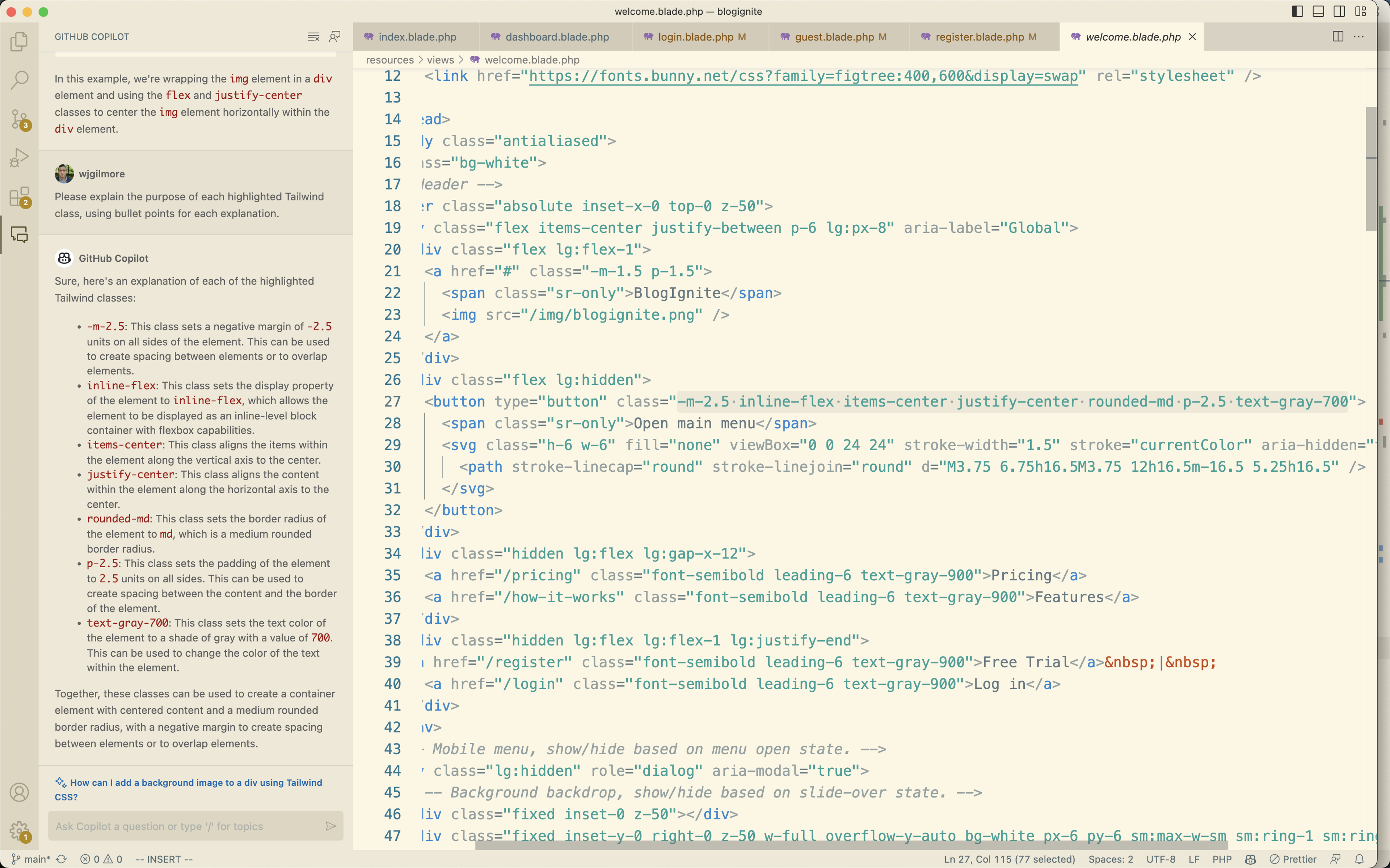Split the editor to the right

pos(1338,37)
